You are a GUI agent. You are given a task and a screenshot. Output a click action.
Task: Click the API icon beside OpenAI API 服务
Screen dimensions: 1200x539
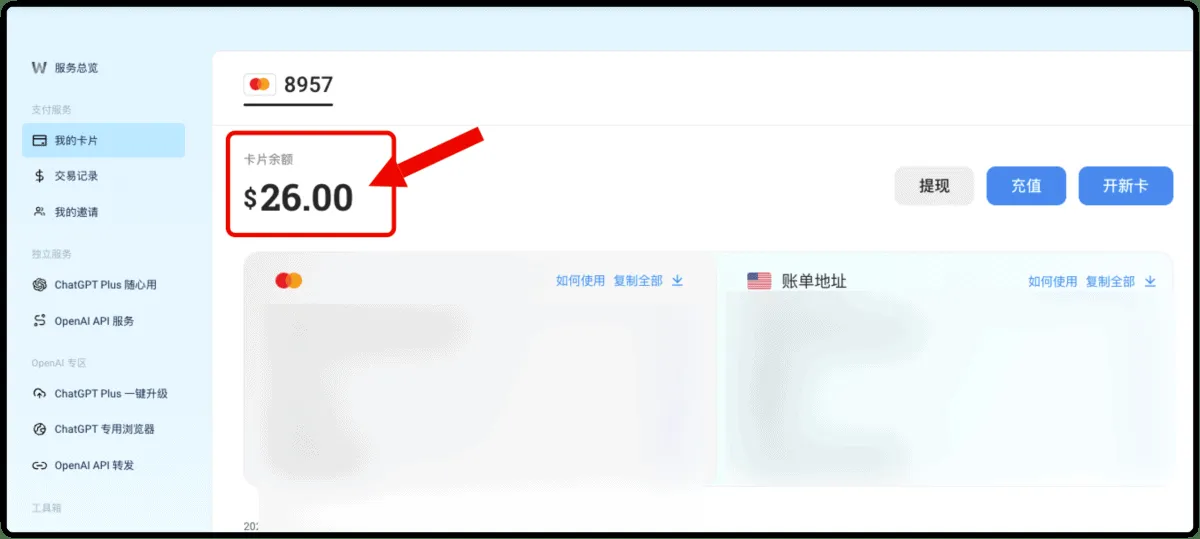[x=39, y=321]
